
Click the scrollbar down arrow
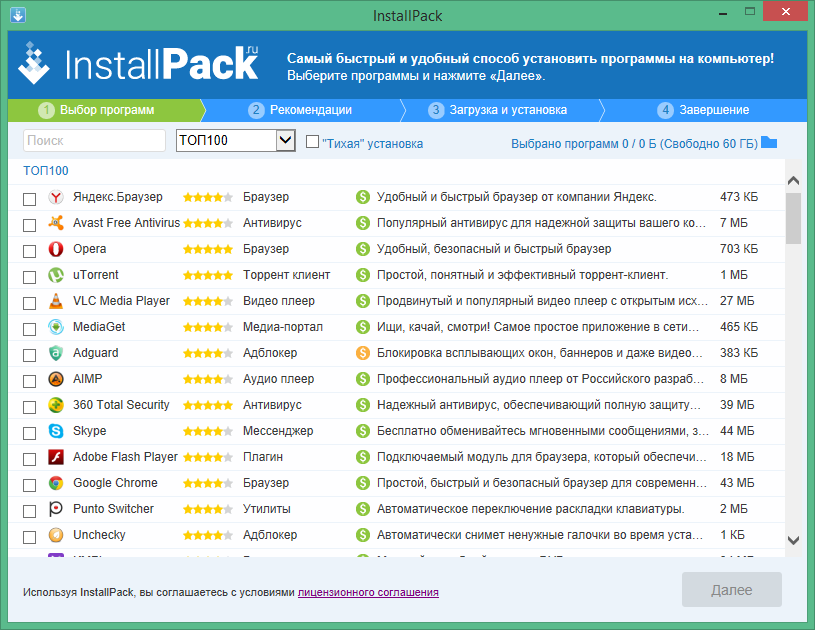(793, 541)
